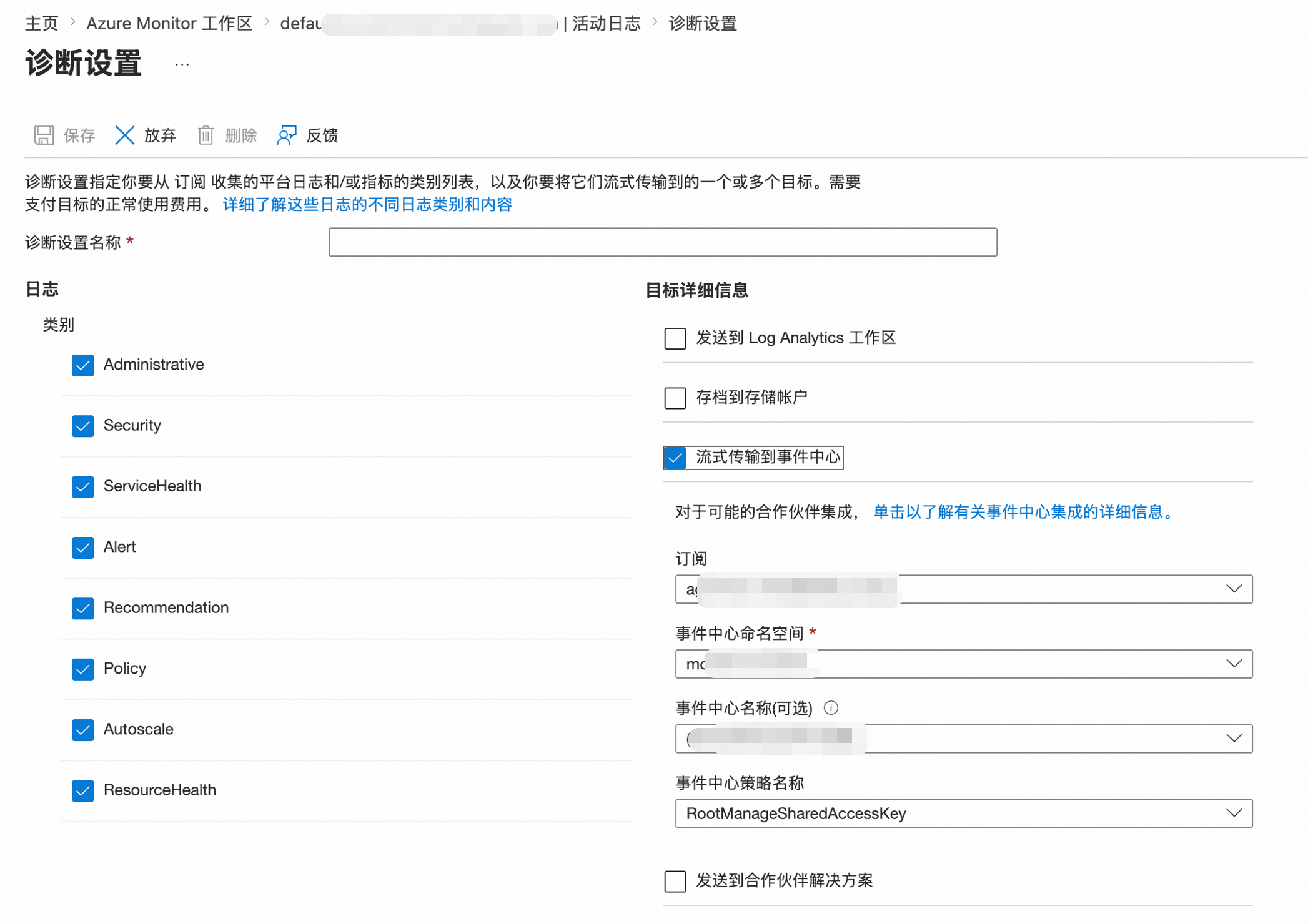Open the 事件中心策略名称 dropdown

(964, 813)
